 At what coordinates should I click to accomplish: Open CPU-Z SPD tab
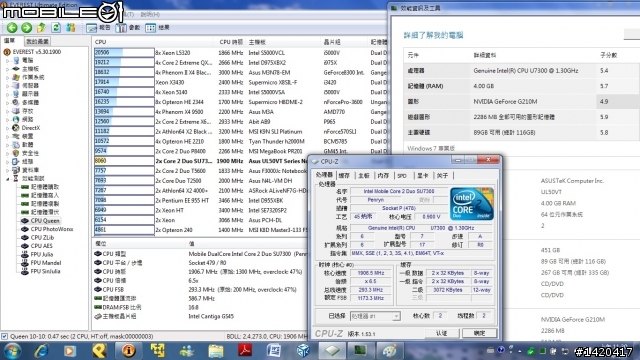click(402, 176)
